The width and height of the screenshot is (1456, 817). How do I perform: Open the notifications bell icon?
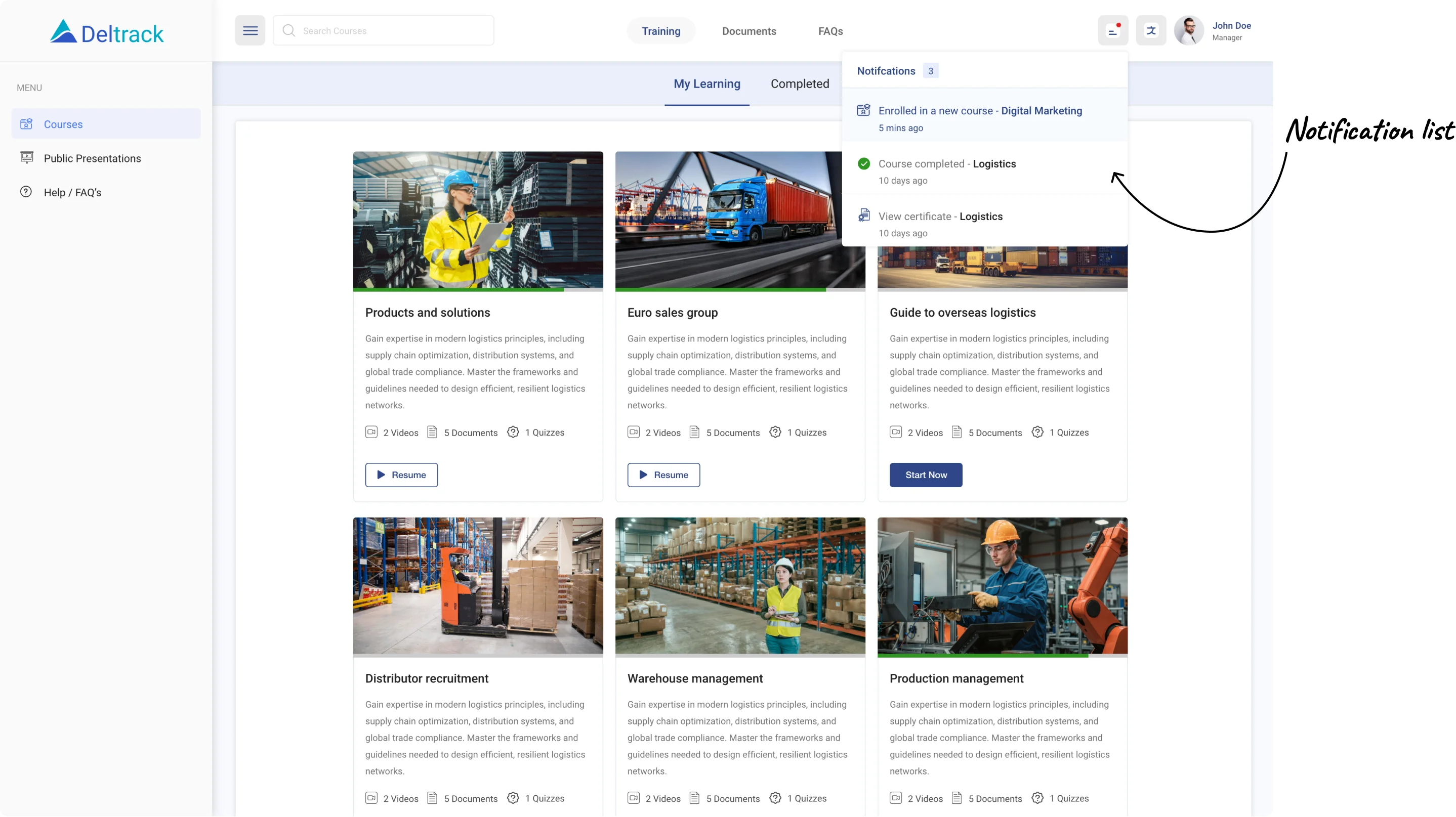[1112, 30]
